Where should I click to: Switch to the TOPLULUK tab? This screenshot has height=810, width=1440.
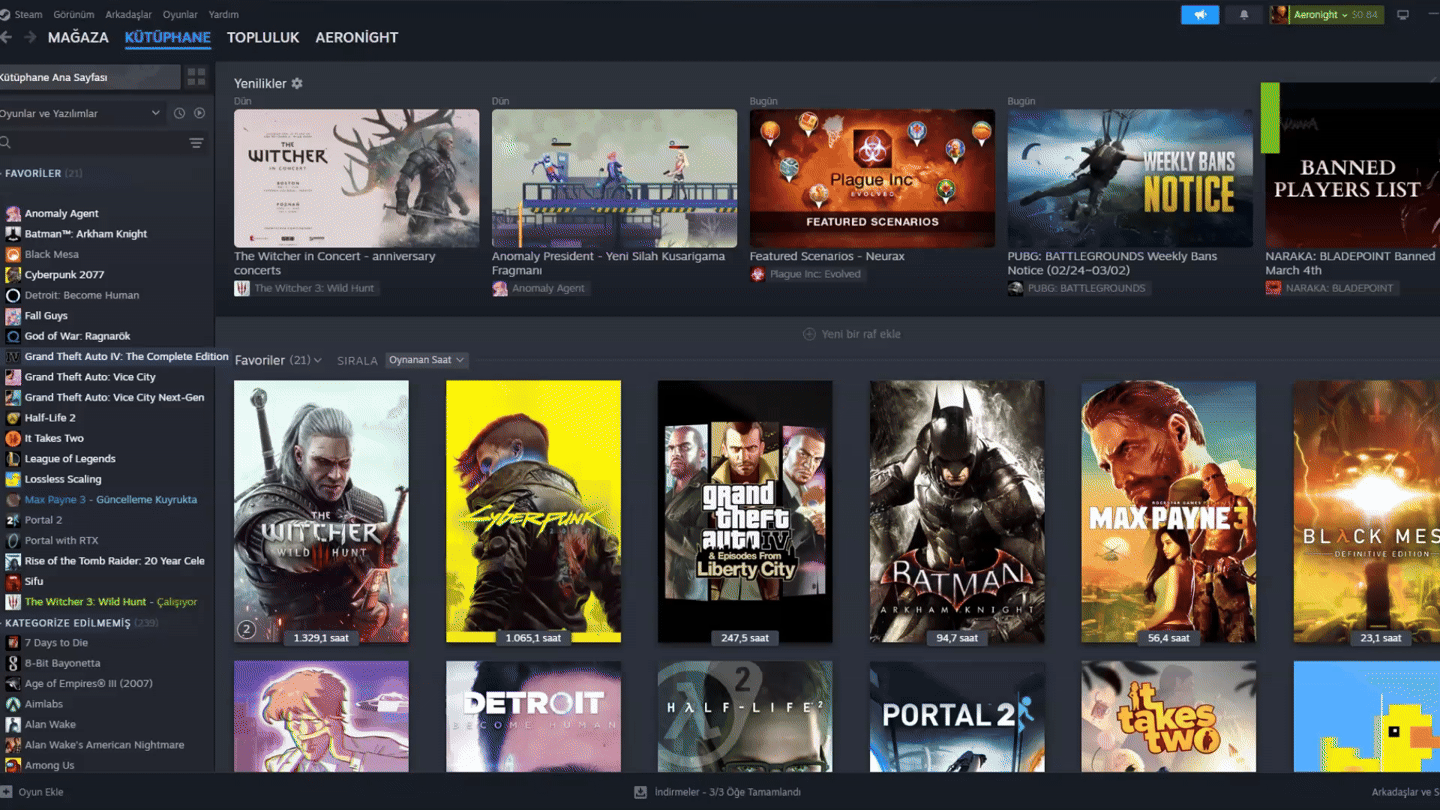click(x=263, y=37)
